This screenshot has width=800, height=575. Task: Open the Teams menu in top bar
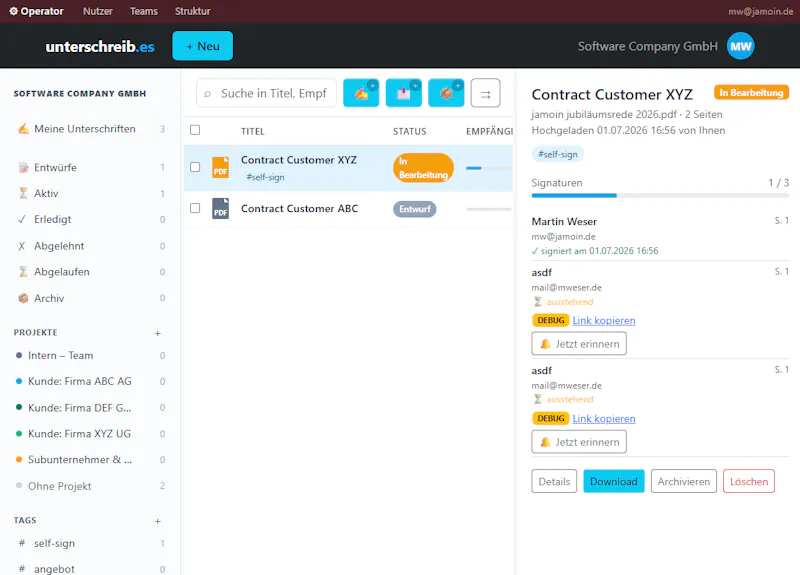pos(143,11)
